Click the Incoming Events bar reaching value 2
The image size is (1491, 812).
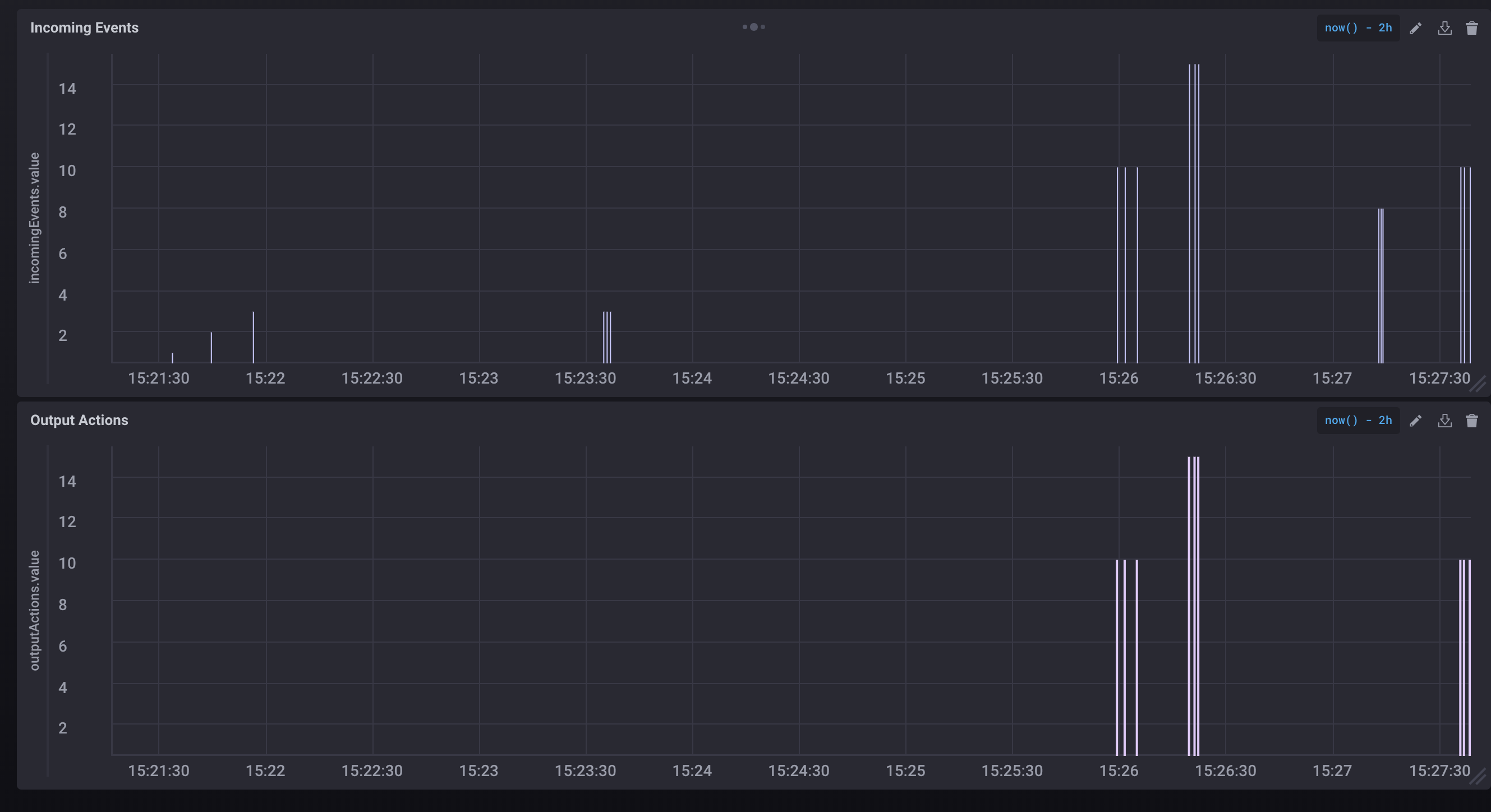[x=211, y=347]
